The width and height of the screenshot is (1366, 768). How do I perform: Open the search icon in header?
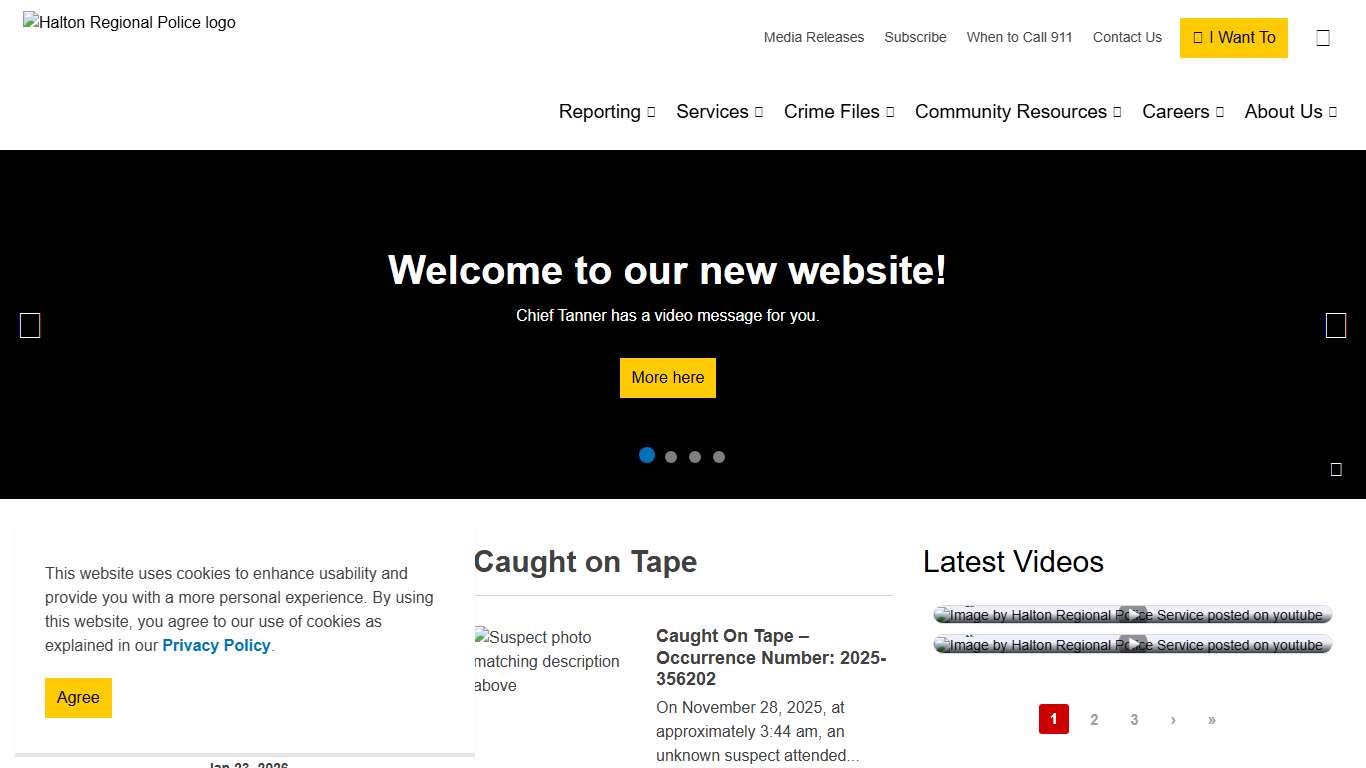(1323, 38)
